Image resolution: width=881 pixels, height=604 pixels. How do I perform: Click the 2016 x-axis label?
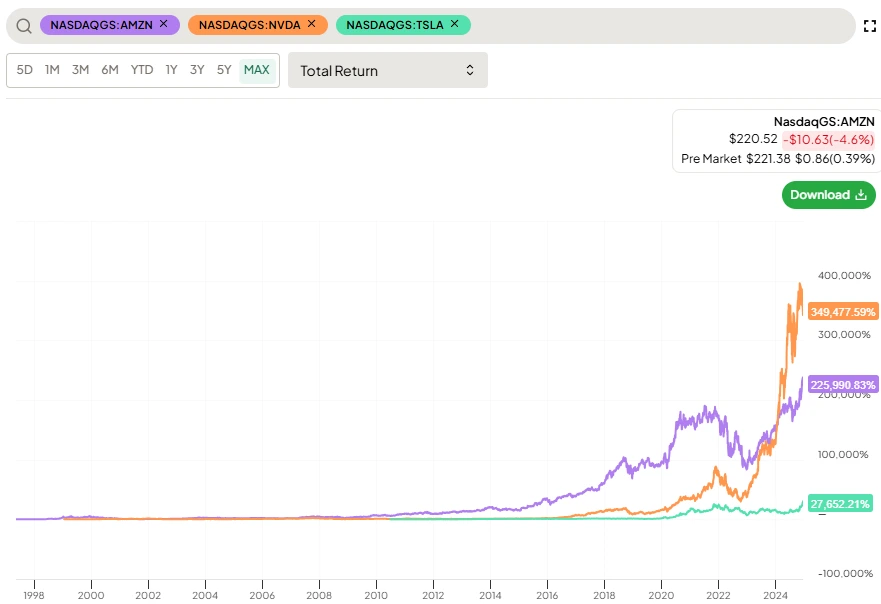pos(547,595)
